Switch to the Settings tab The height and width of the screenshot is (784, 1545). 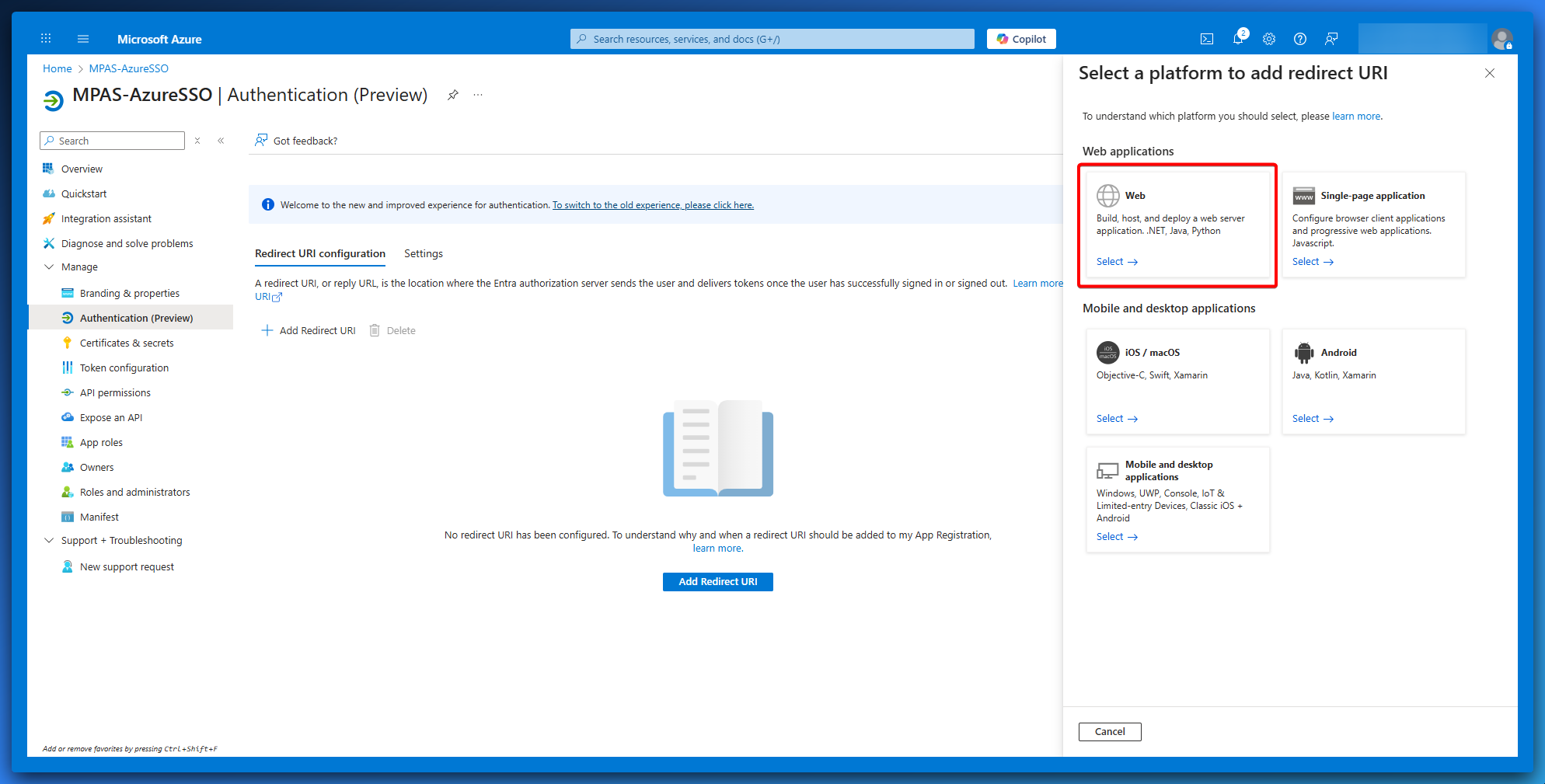click(x=424, y=253)
